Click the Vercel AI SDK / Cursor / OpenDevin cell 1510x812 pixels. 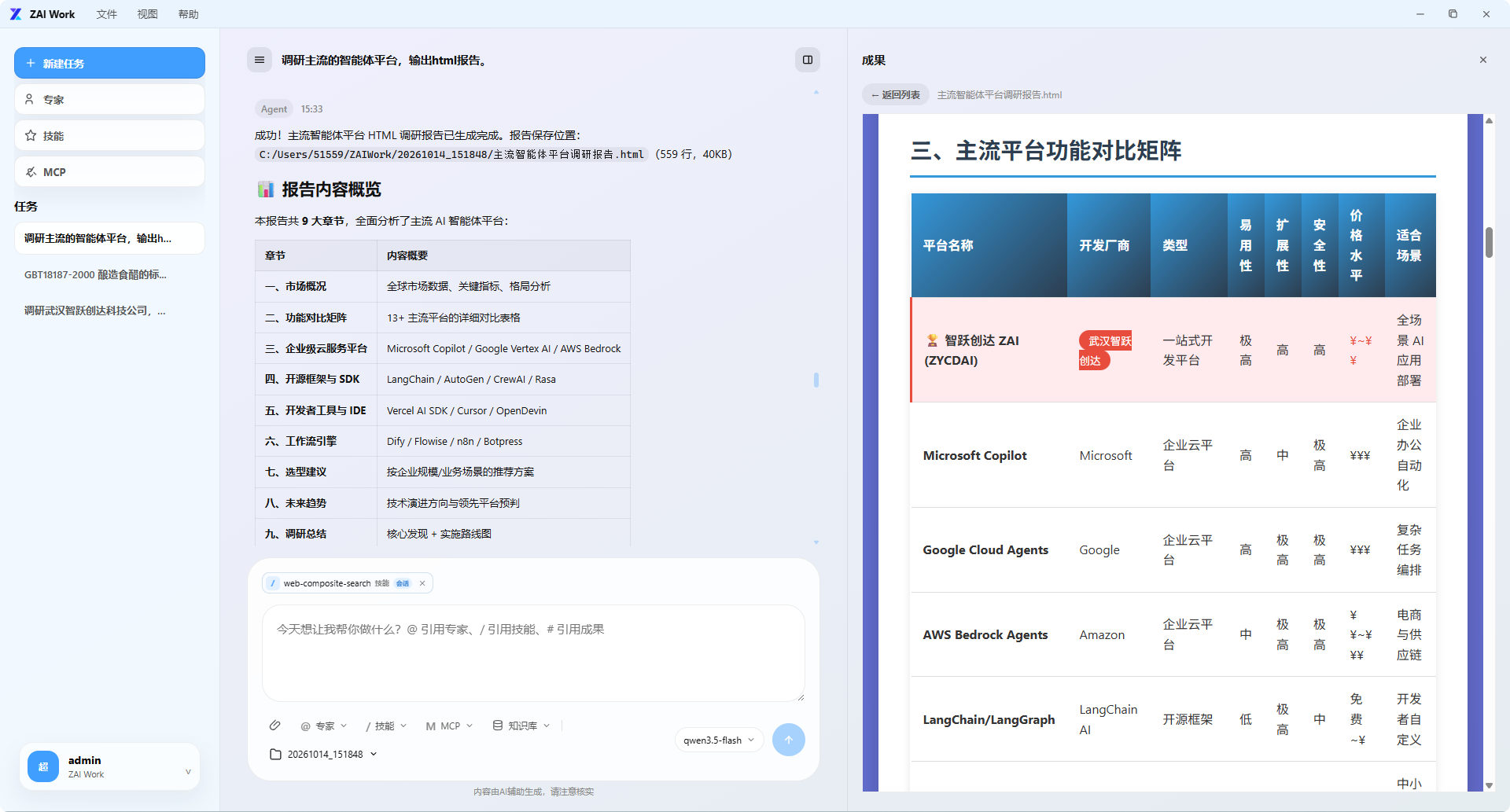pos(503,410)
